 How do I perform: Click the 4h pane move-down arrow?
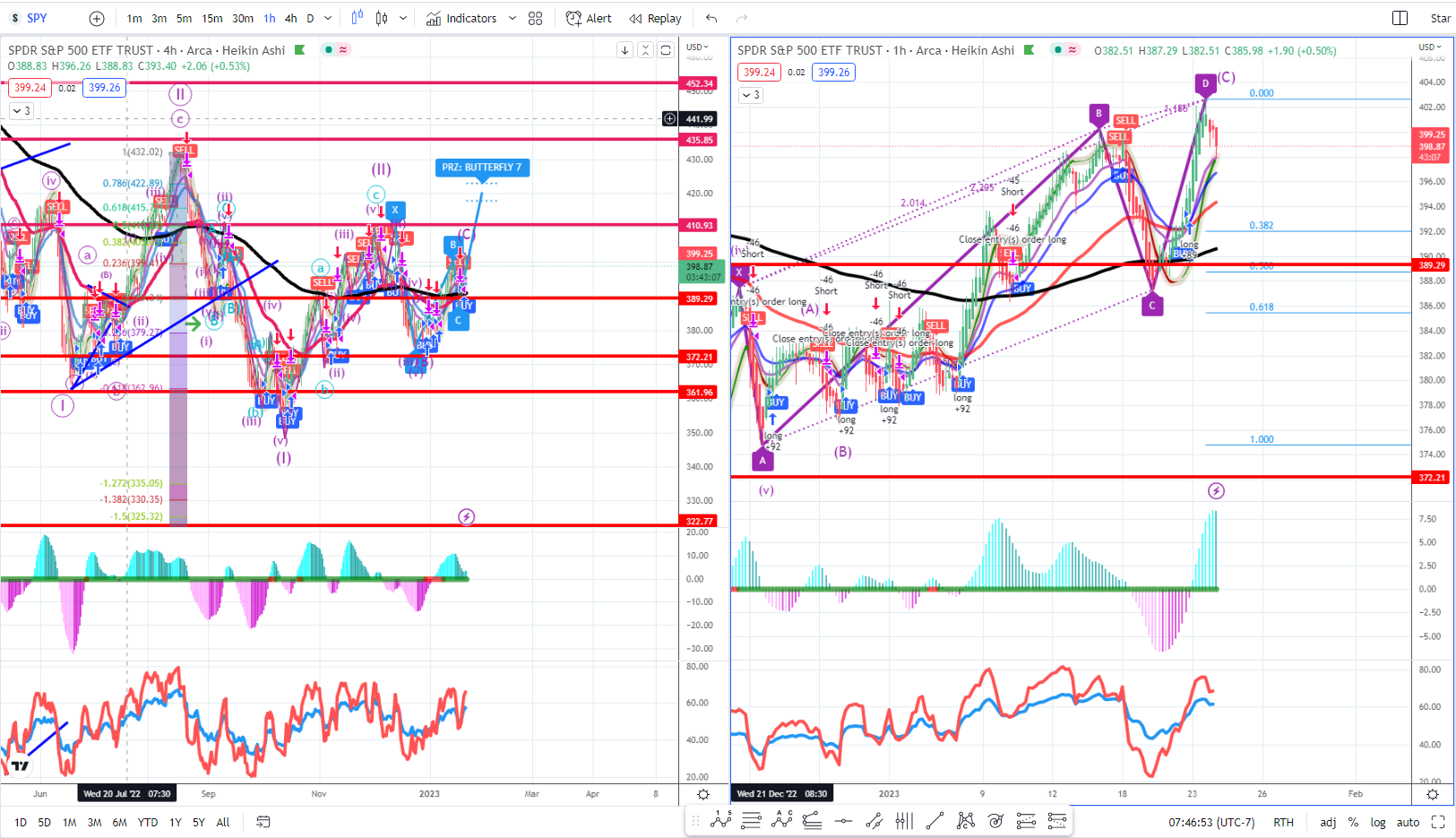click(625, 50)
